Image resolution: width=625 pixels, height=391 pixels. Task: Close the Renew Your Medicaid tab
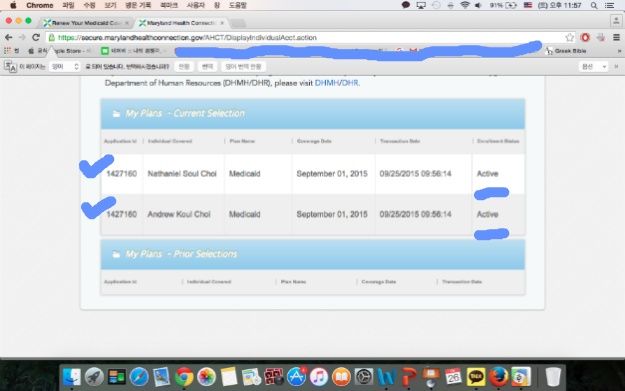[x=127, y=23]
